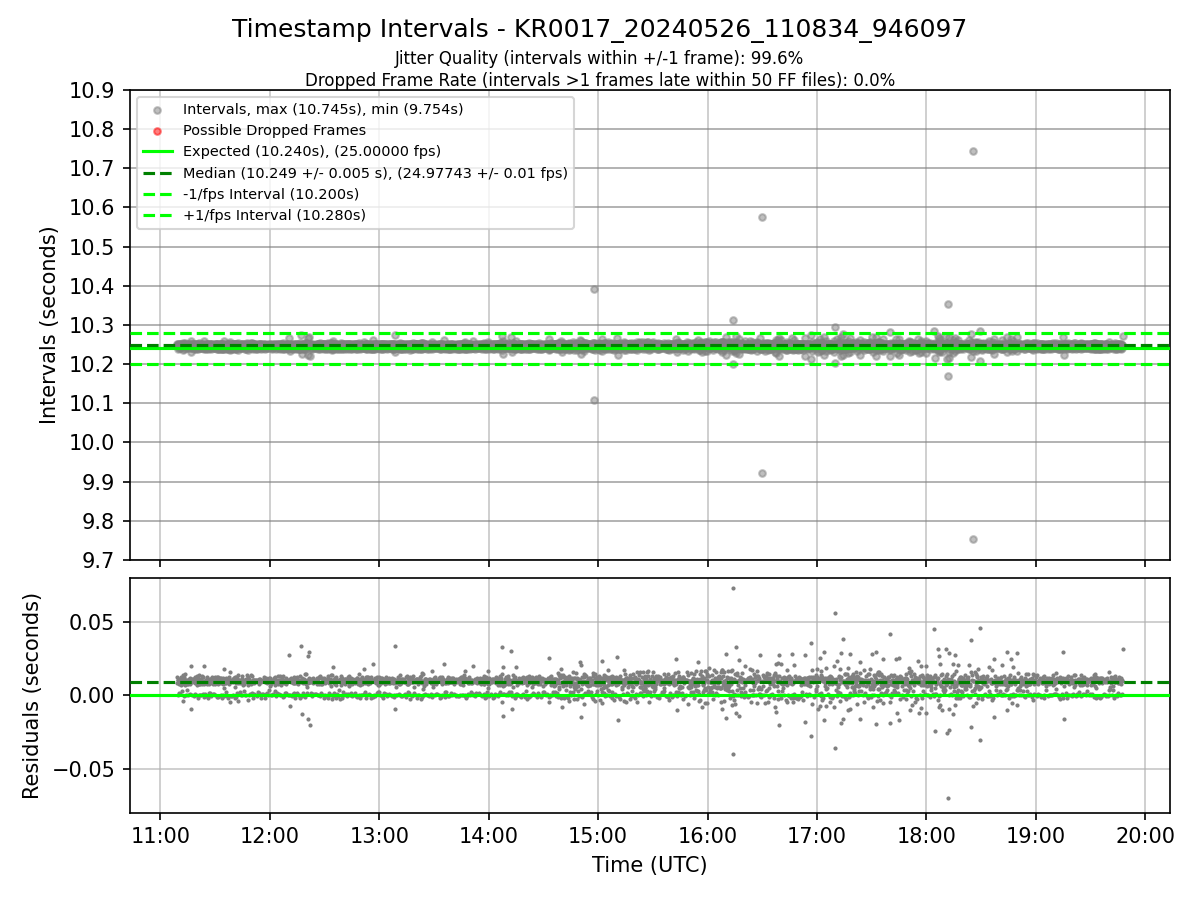
Task: Click legend entry '-1/fps Interval (10.200s)'
Action: 271,194
